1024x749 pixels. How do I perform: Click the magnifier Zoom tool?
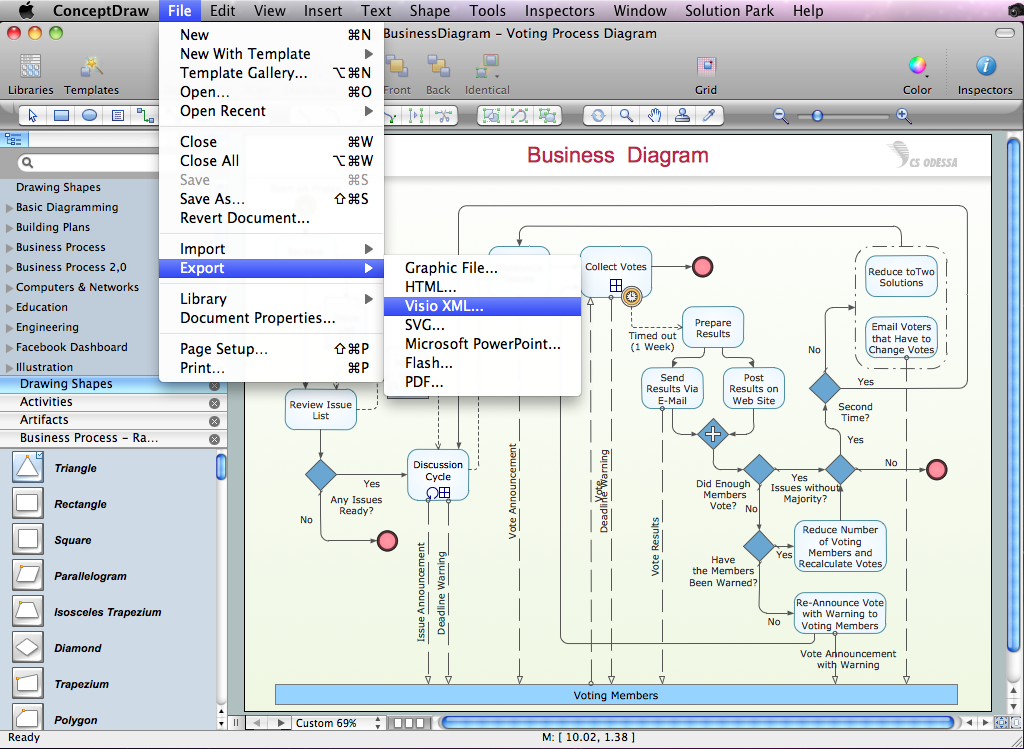click(626, 116)
